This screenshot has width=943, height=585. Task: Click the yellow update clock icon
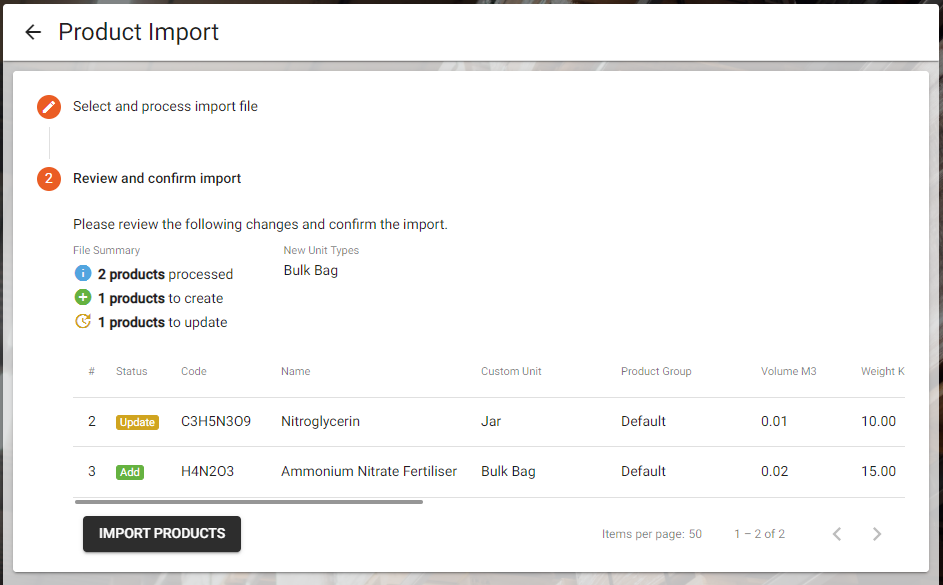pos(82,322)
